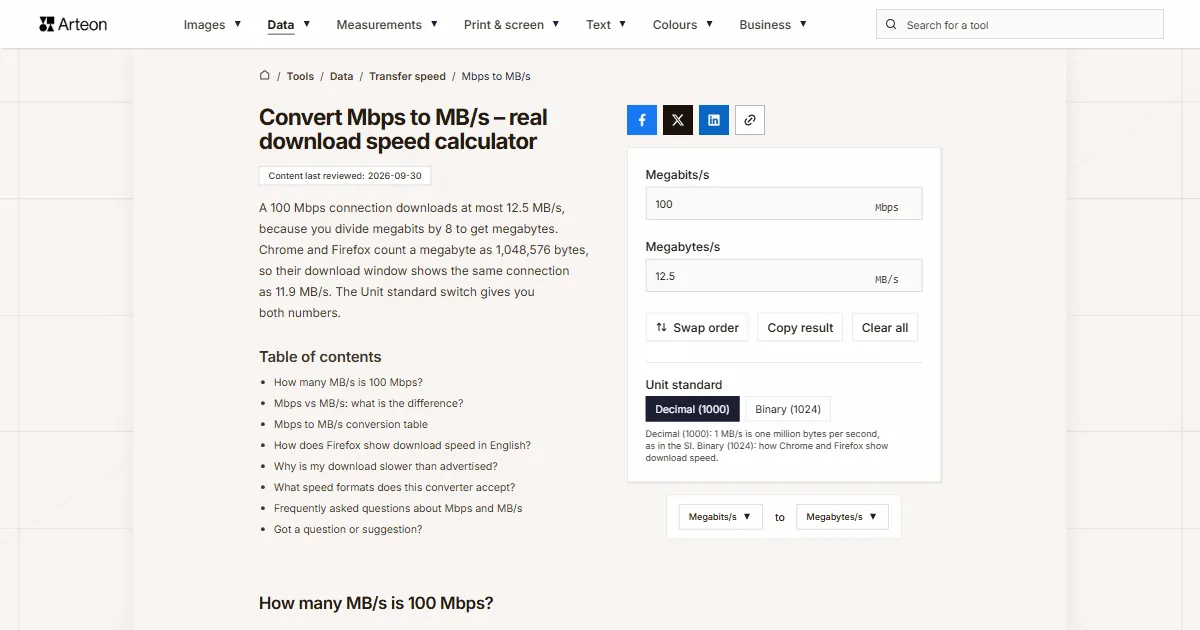Open the Tools breadcrumb

(x=300, y=76)
